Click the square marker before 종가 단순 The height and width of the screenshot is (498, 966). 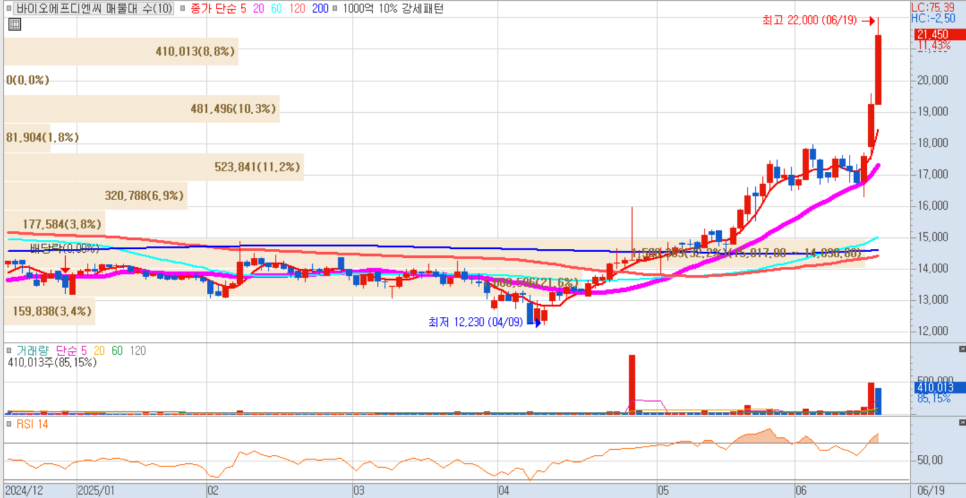click(182, 9)
